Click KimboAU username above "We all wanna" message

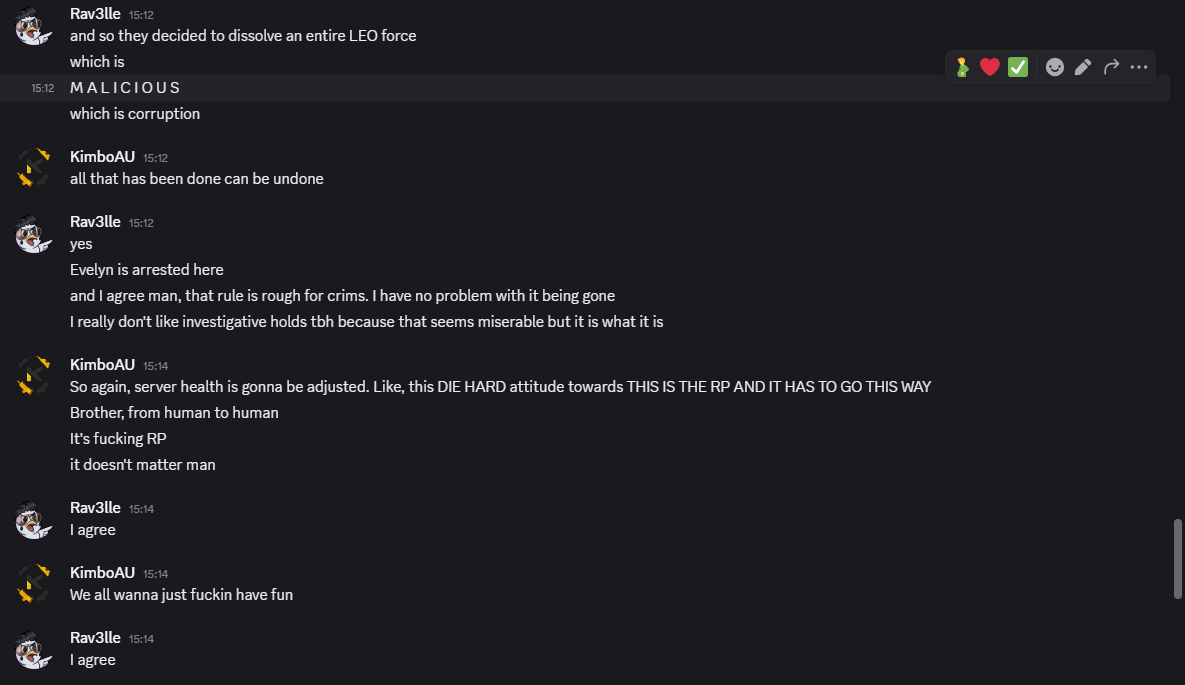(102, 572)
